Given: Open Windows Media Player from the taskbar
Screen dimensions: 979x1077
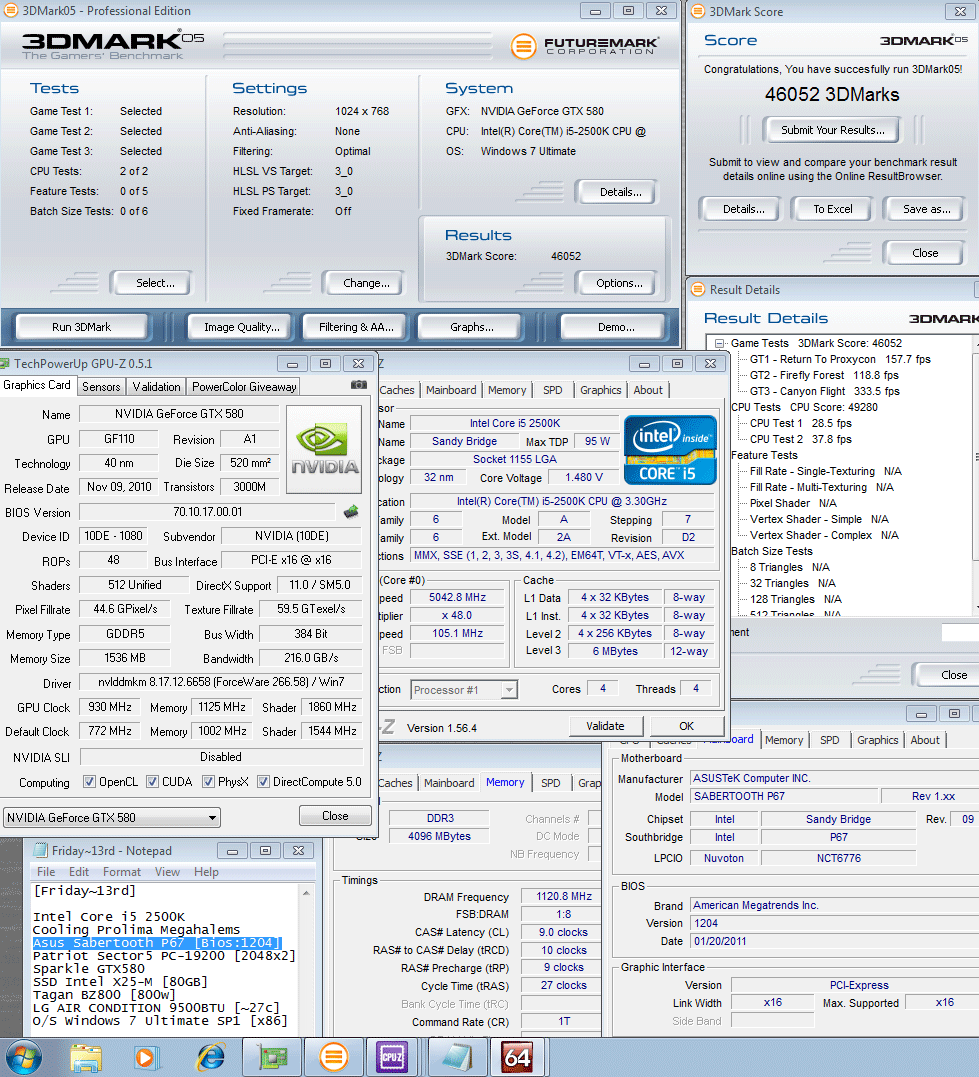Looking at the screenshot, I should click(x=148, y=1057).
